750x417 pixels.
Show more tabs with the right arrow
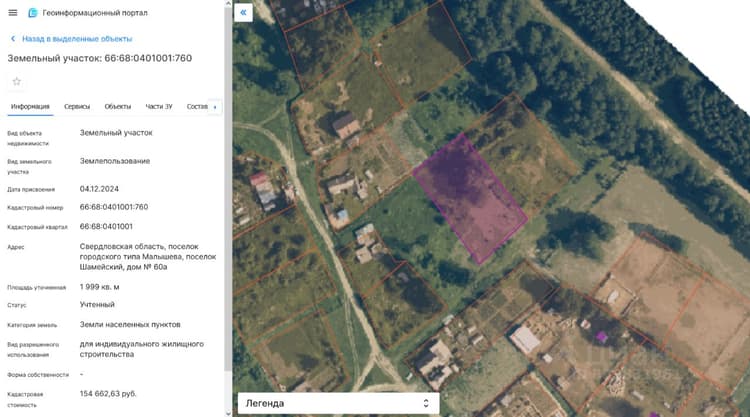click(215, 107)
